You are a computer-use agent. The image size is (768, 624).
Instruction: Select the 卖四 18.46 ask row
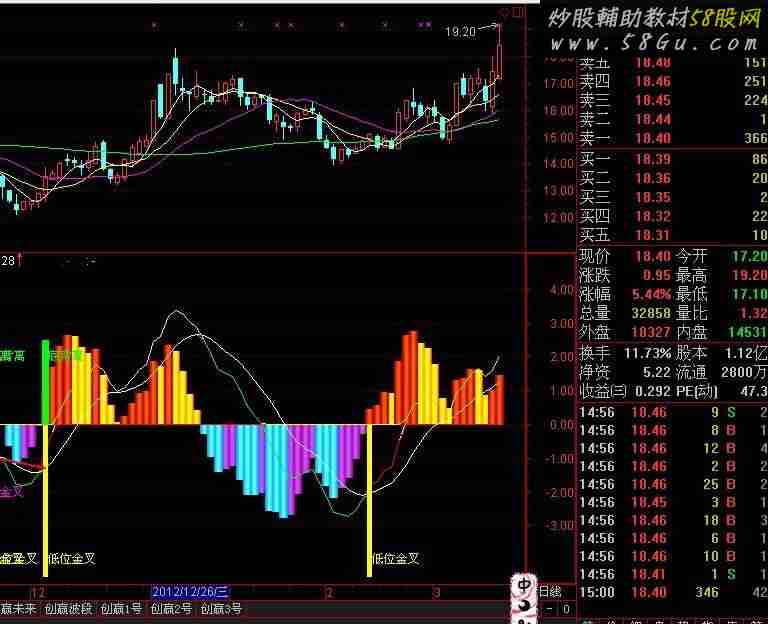click(x=673, y=81)
